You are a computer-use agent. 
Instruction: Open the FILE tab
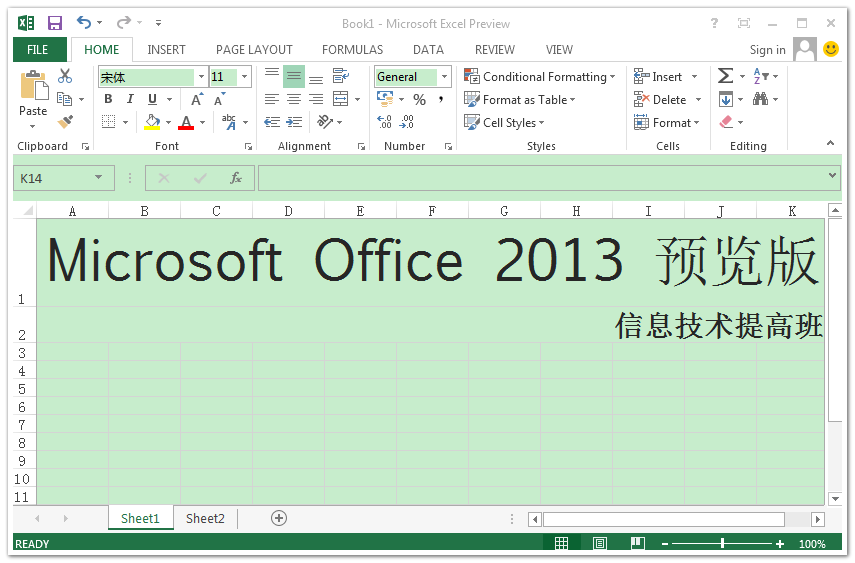pos(40,50)
